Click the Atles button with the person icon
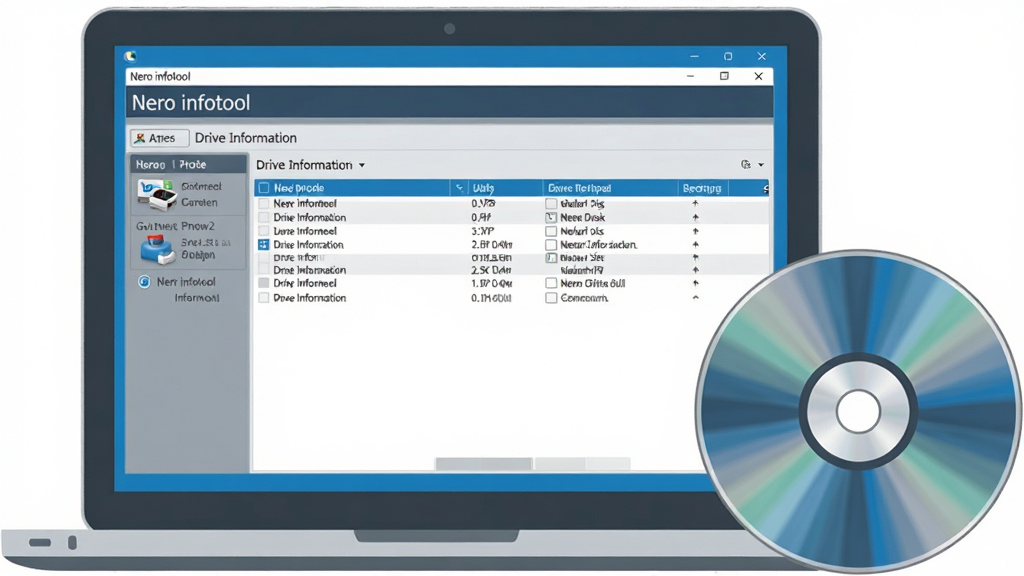1024x576 pixels. tap(160, 138)
